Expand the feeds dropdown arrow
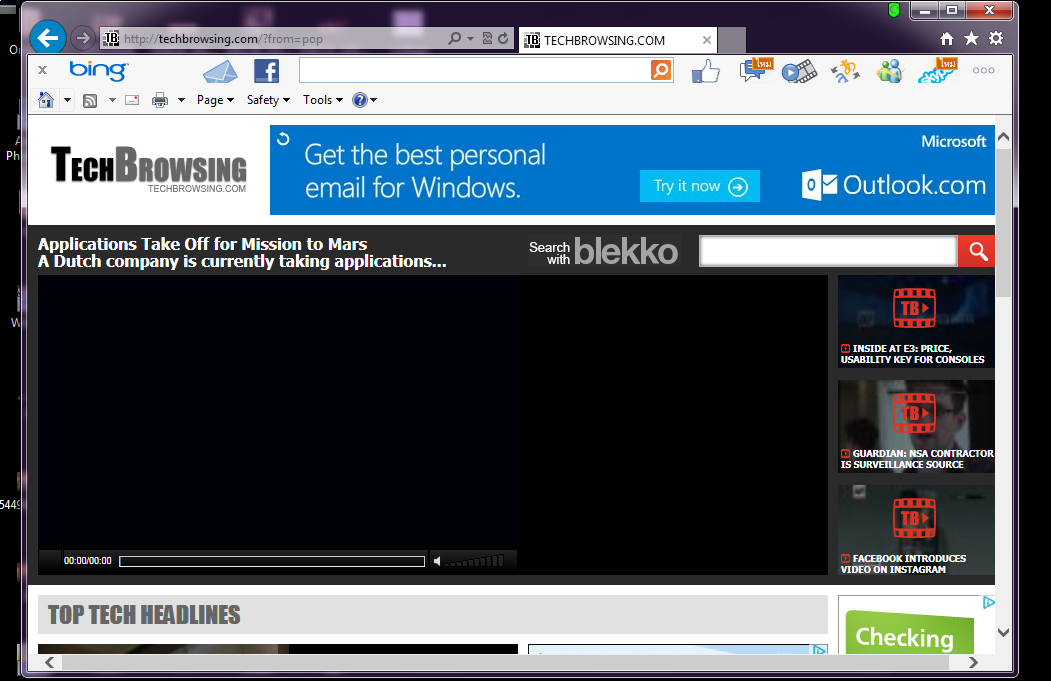The image size is (1051, 681). [112, 100]
